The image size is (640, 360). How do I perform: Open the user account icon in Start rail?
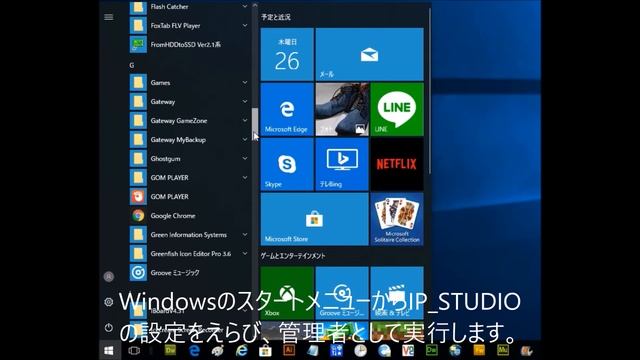coord(109,276)
